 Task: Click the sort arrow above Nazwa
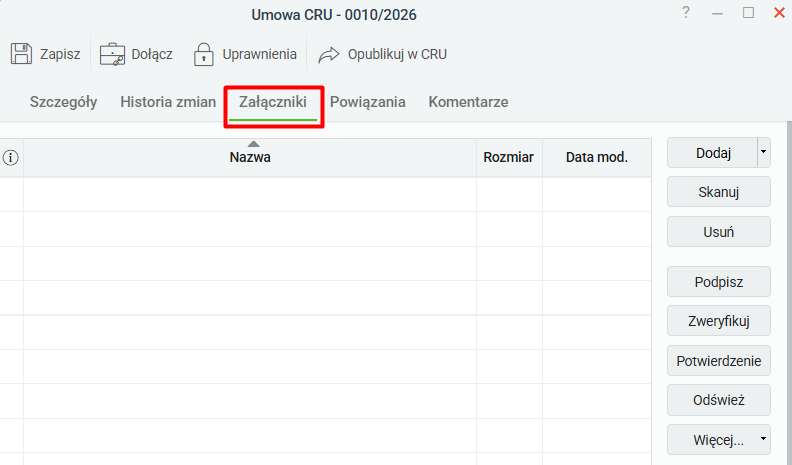point(254,144)
